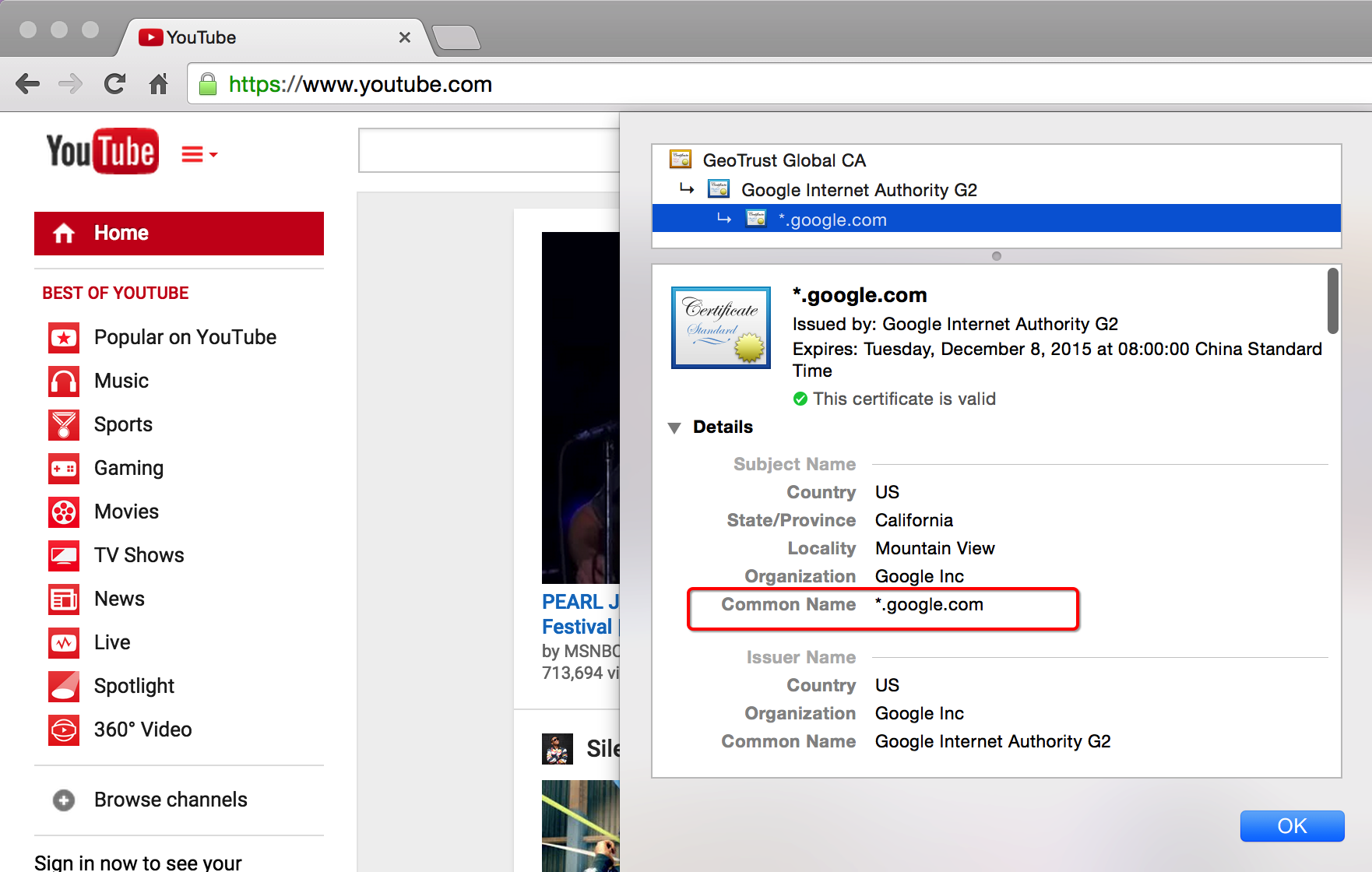Select the Home sidebar item
1372x872 pixels.
click(179, 234)
